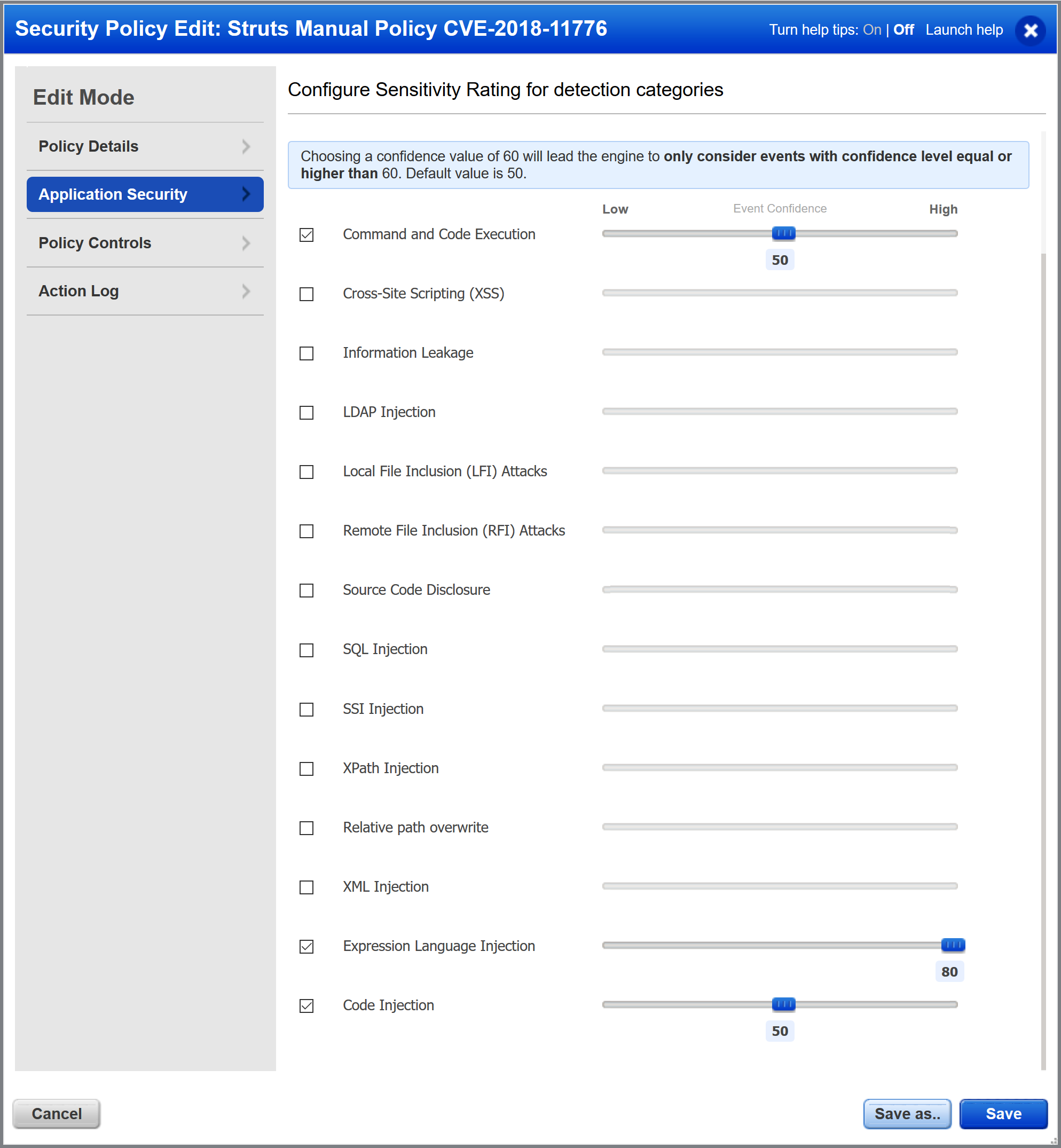Expand chevron next to Action Log

[x=246, y=291]
